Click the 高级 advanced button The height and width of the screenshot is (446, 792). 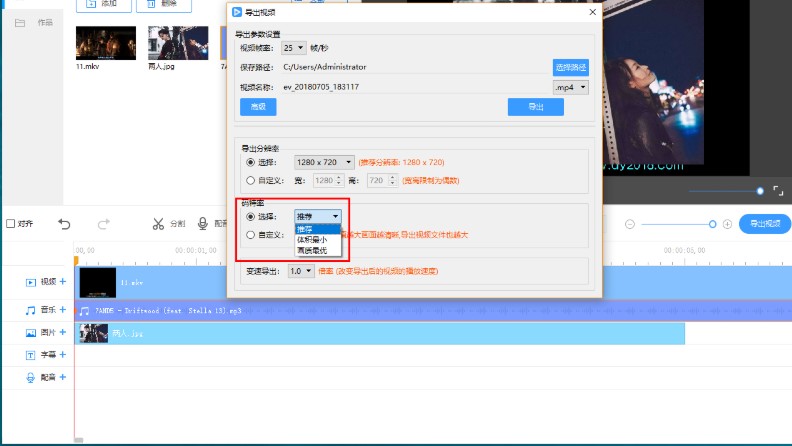257,107
